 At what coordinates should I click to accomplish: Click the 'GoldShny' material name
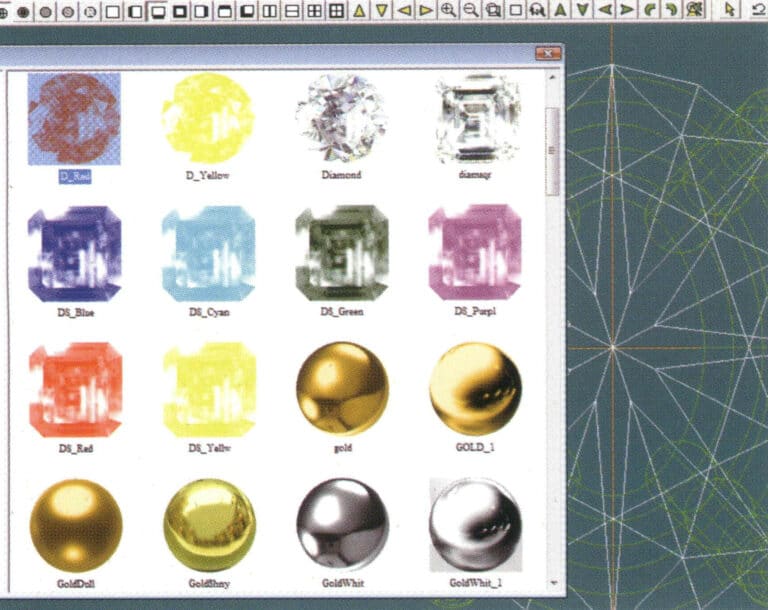(209, 584)
